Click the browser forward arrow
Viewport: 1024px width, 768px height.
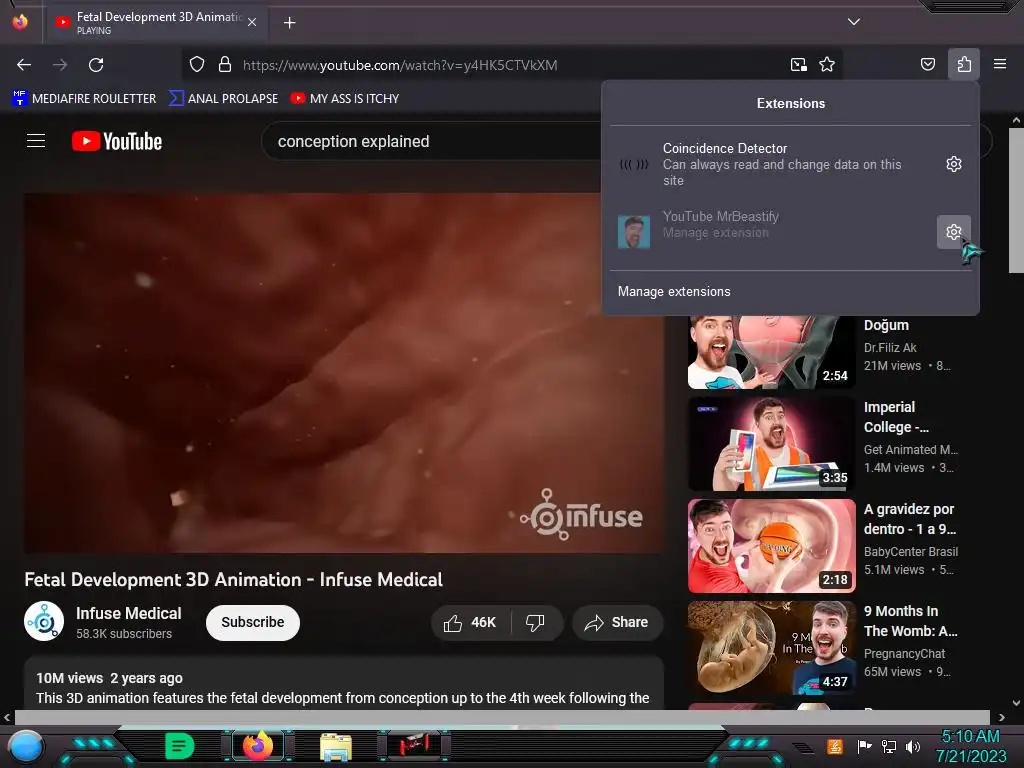click(60, 65)
